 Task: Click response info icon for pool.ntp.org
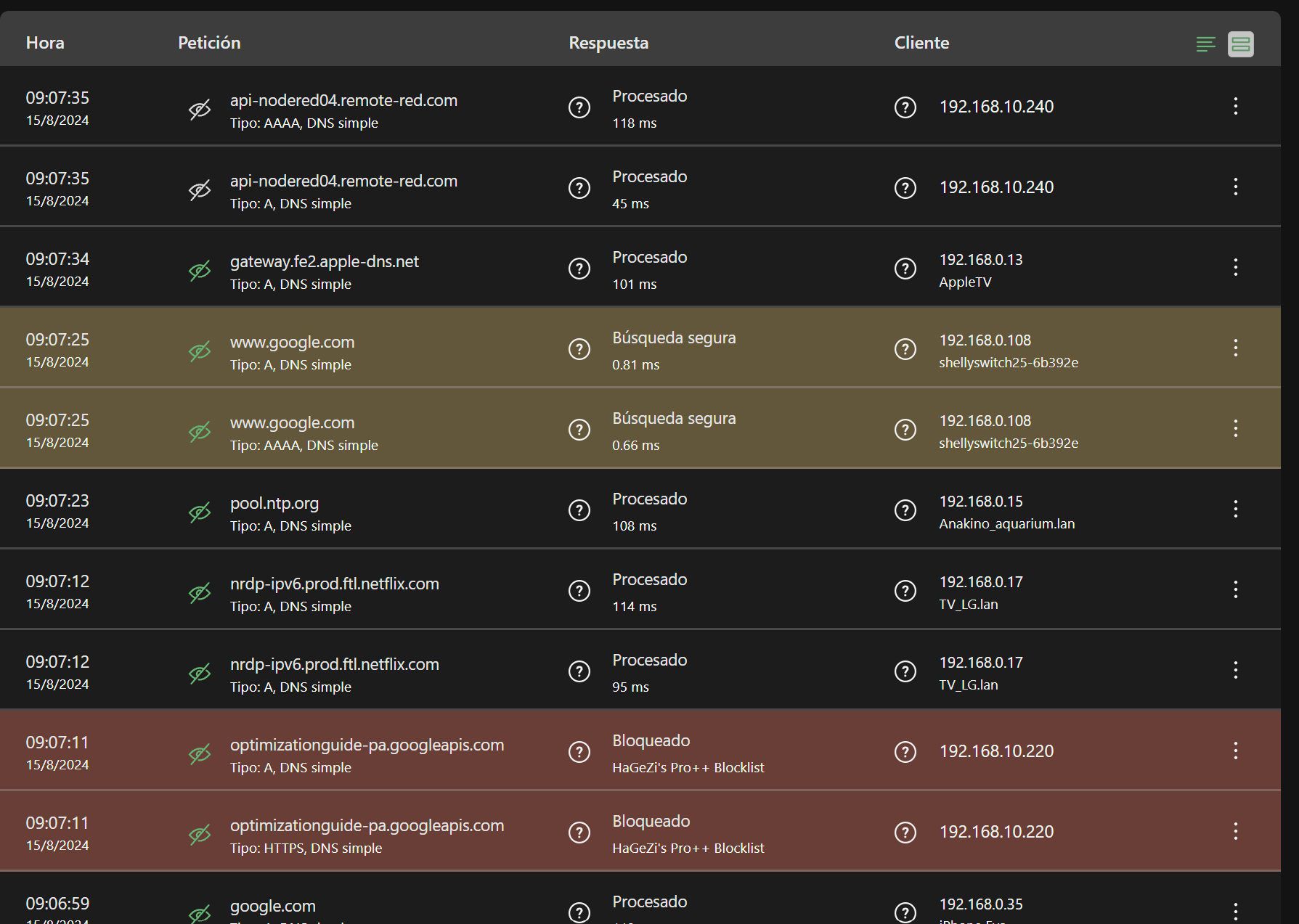[579, 510]
